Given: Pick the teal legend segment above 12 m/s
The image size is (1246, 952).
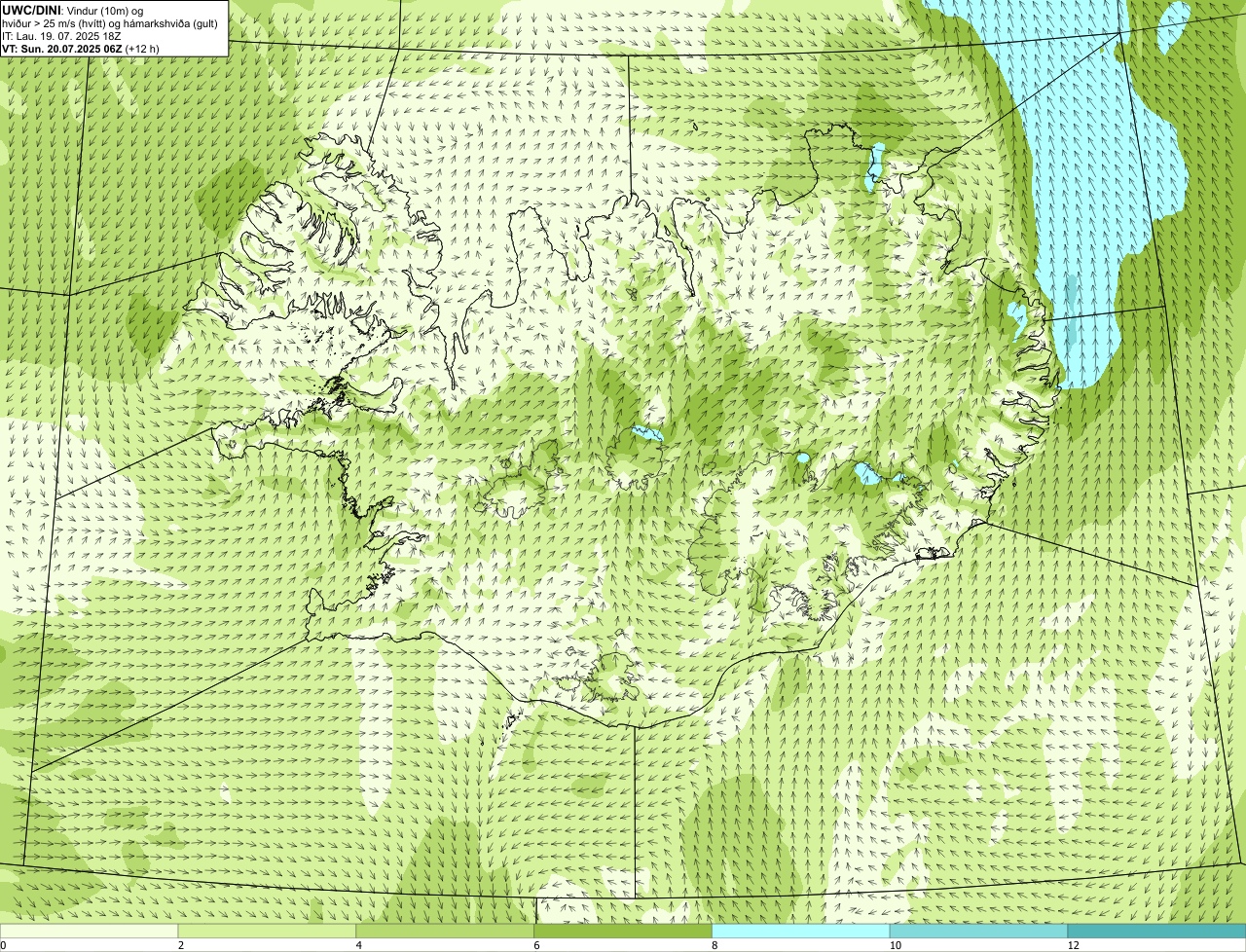Looking at the screenshot, I should (x=1156, y=931).
